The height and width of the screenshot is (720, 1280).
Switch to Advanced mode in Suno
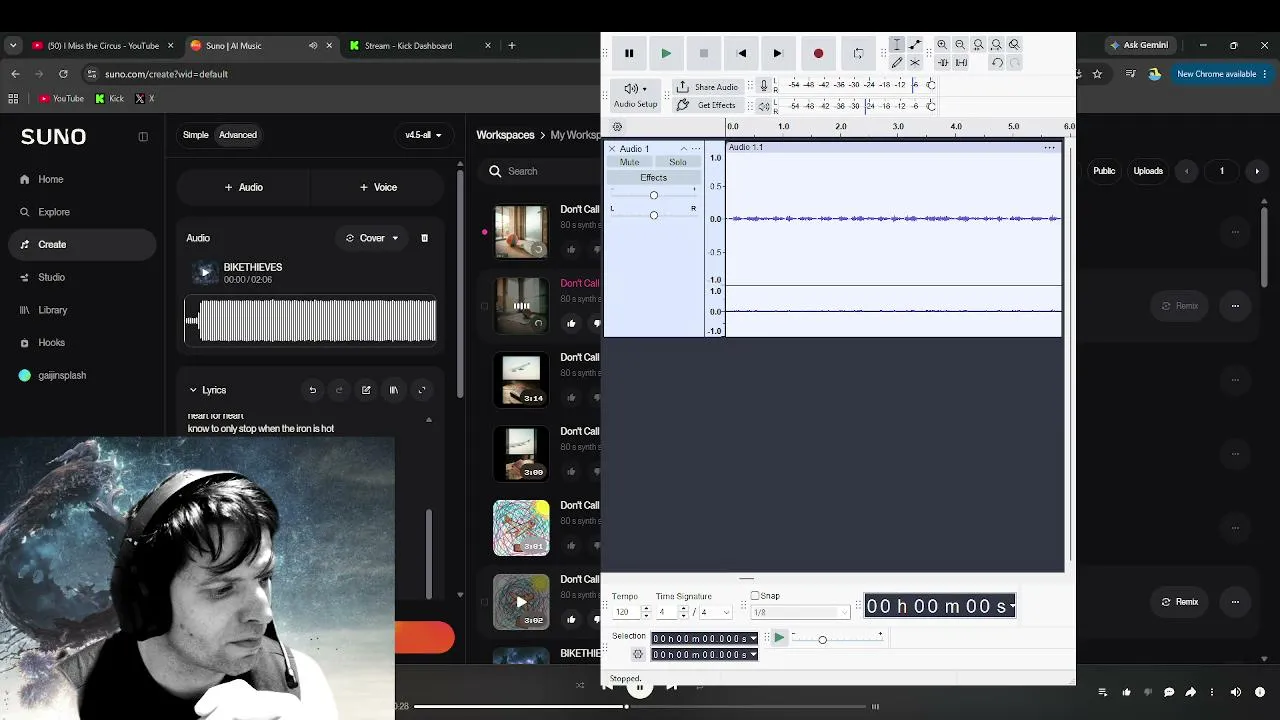tap(238, 135)
